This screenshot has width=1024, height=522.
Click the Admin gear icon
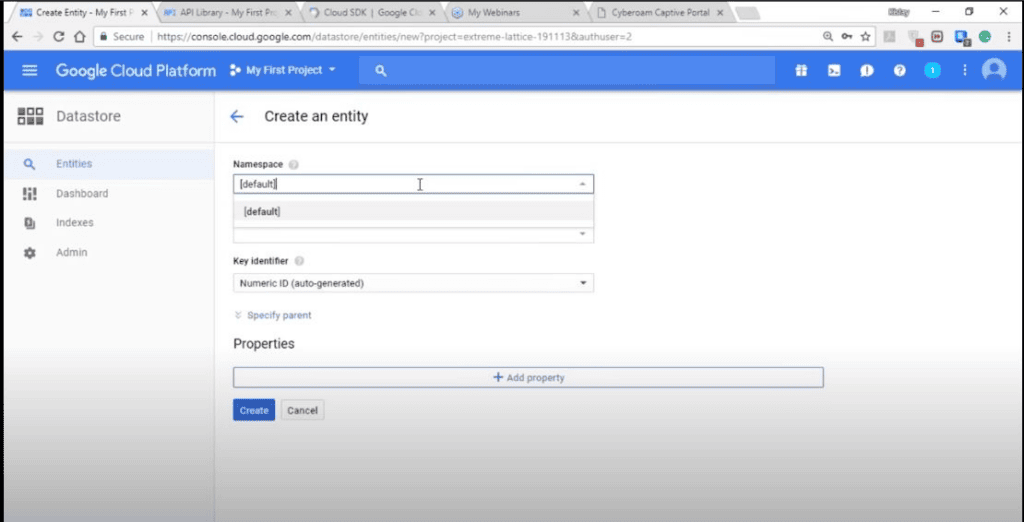(x=29, y=253)
